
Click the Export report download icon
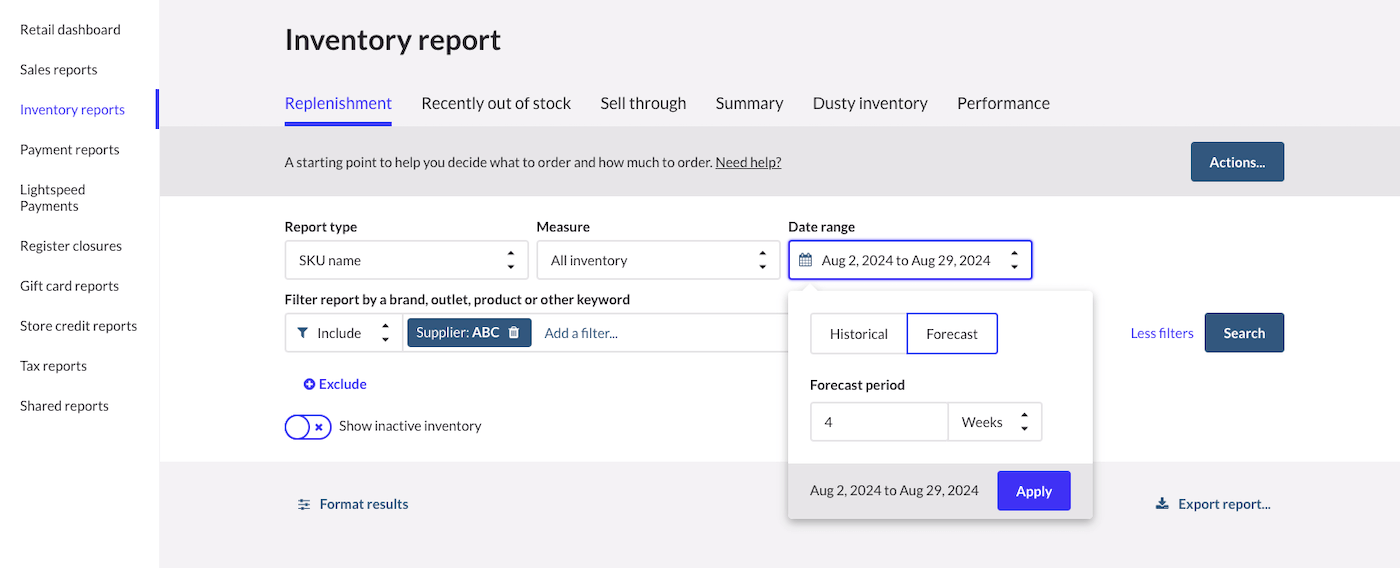1162,504
